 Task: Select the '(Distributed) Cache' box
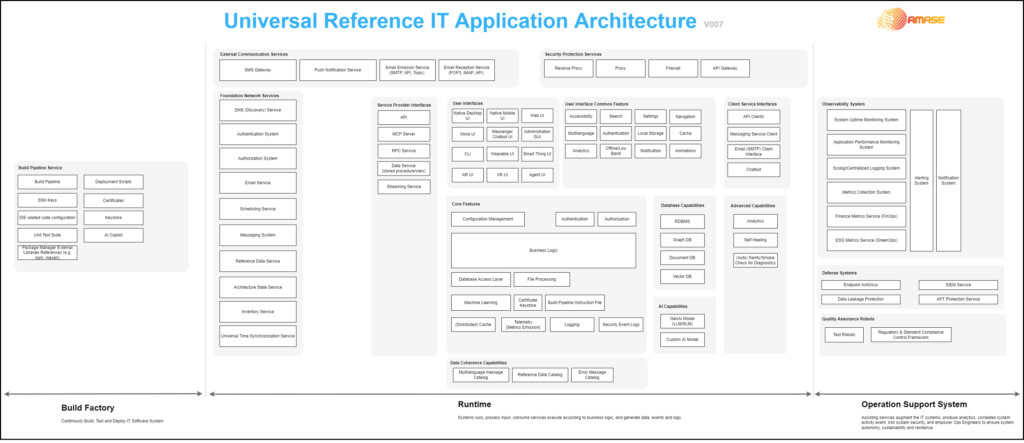click(474, 324)
